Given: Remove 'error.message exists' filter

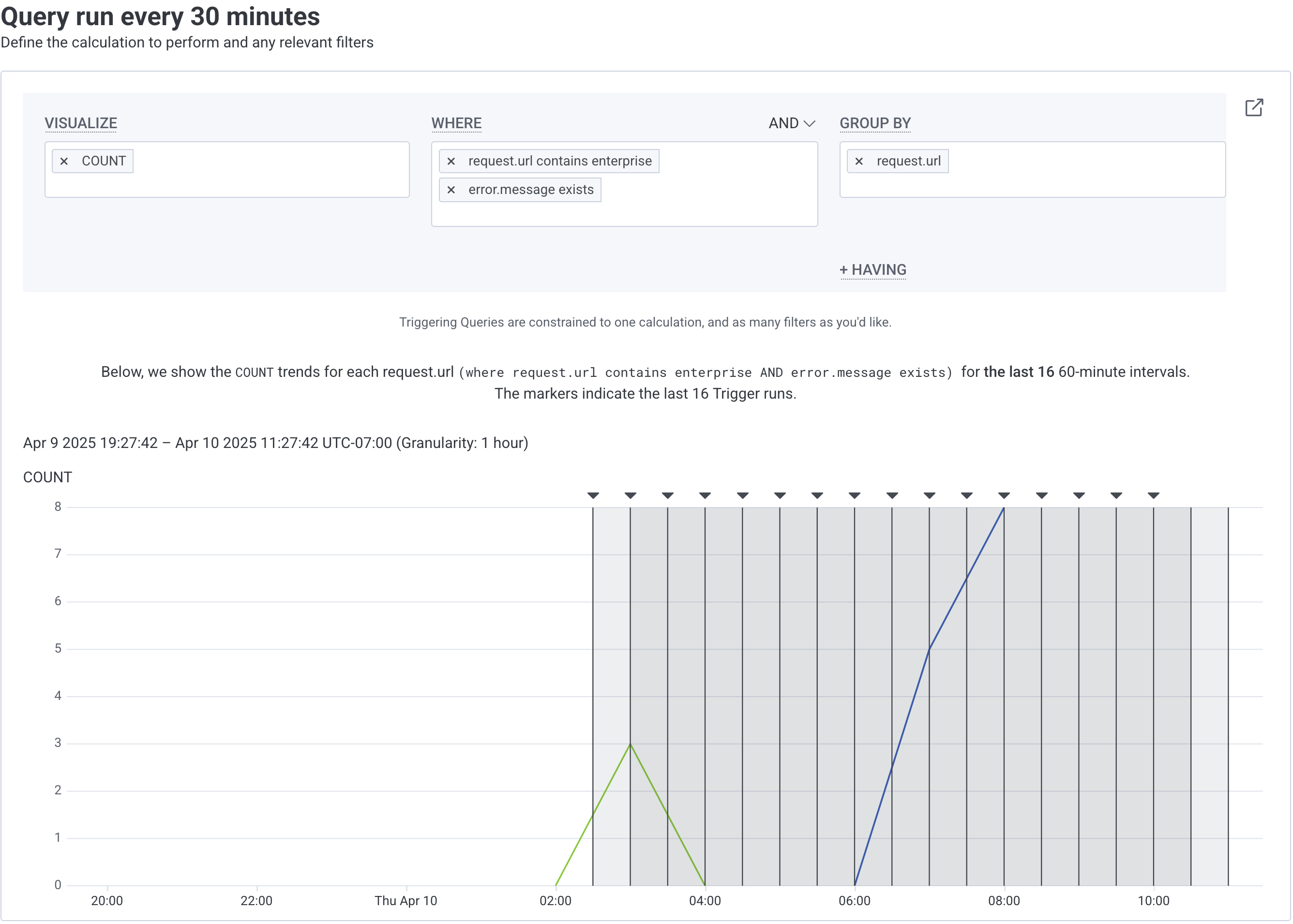Looking at the screenshot, I should 451,190.
